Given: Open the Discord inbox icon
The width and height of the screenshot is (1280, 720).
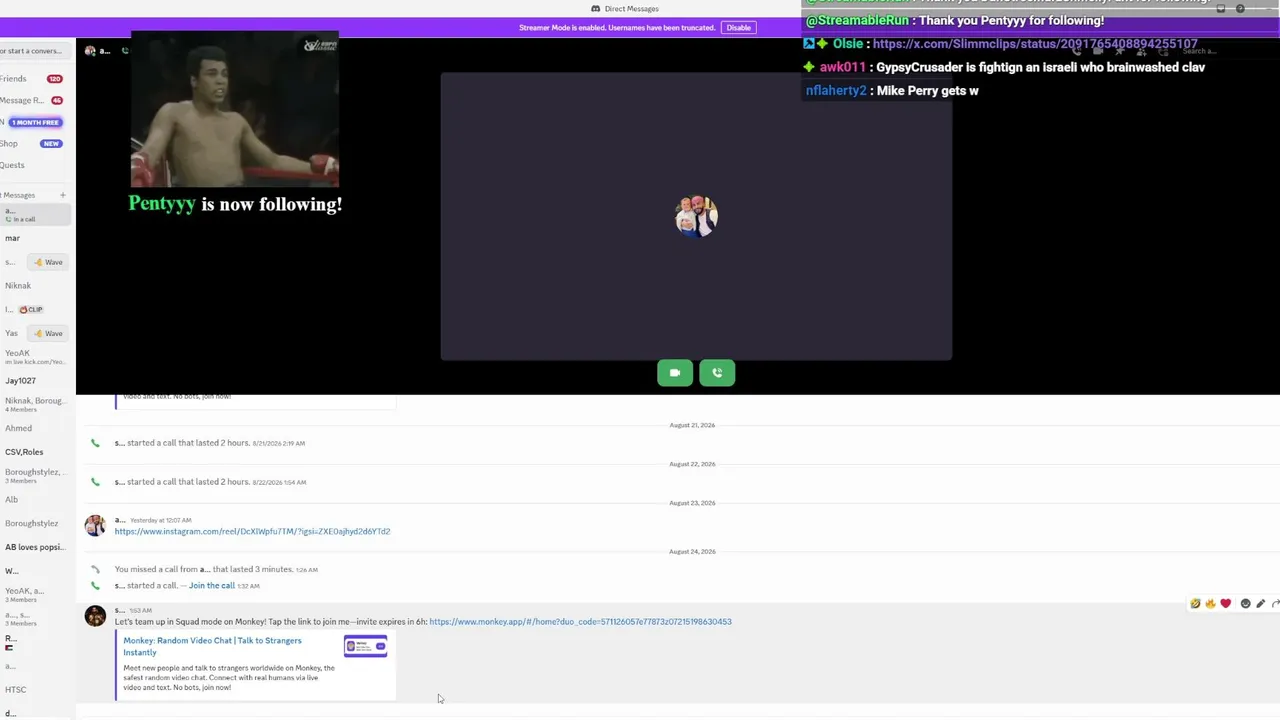Looking at the screenshot, I should point(1221,9).
